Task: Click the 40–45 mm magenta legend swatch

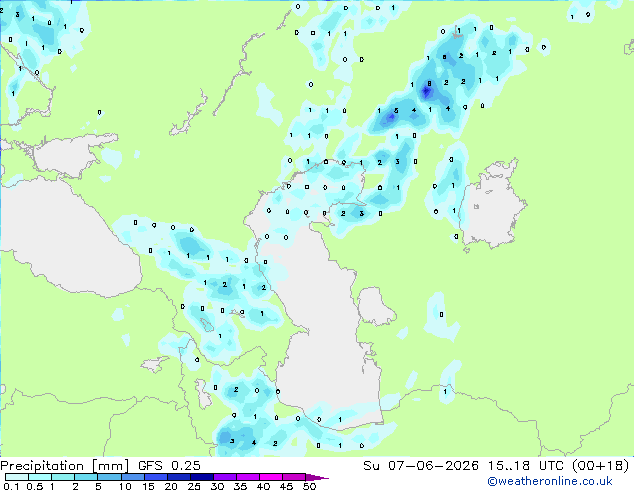Action: (x=271, y=477)
